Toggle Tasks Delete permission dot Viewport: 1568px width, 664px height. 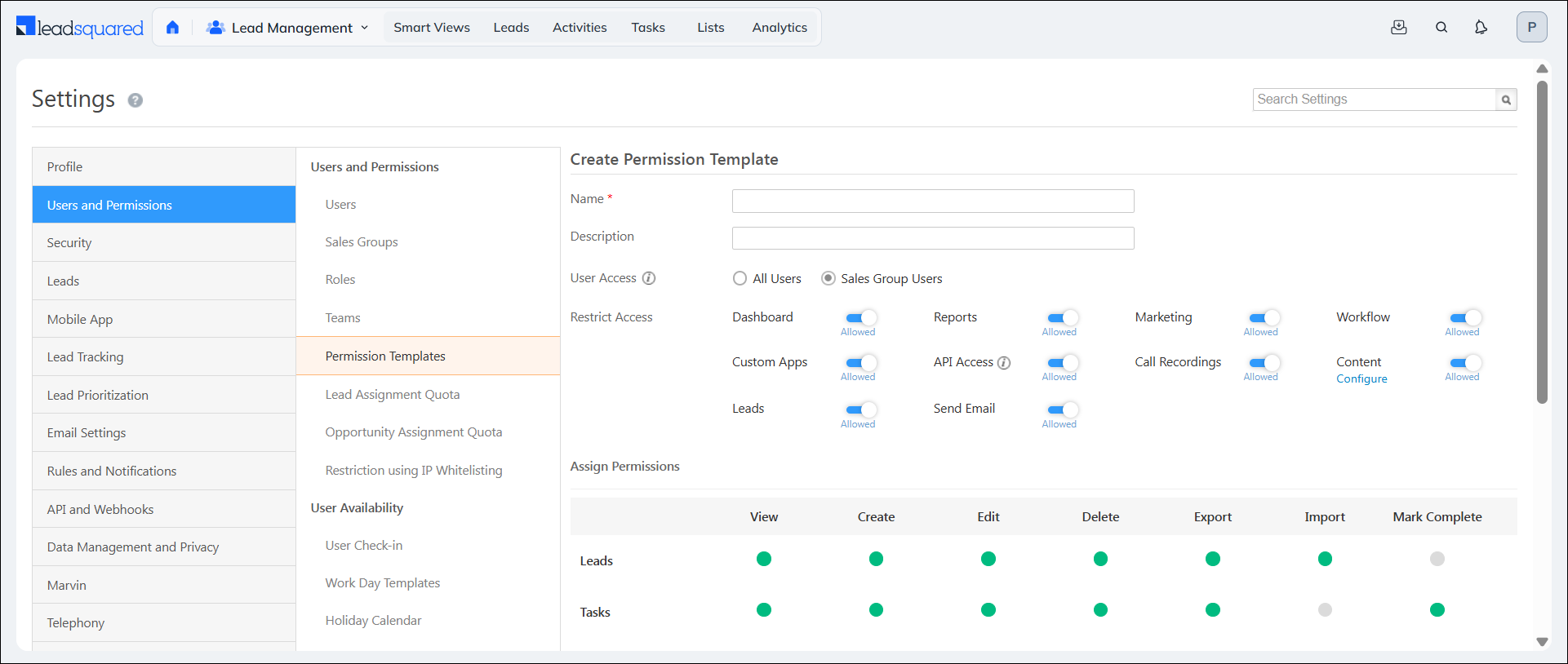click(1100, 609)
